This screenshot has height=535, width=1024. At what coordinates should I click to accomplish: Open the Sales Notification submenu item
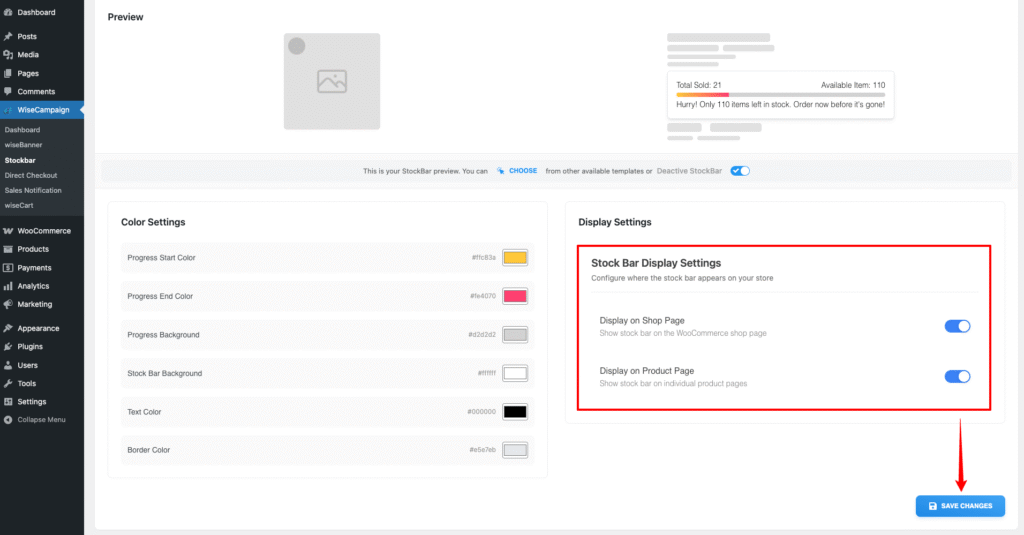pyautogui.click(x=33, y=190)
